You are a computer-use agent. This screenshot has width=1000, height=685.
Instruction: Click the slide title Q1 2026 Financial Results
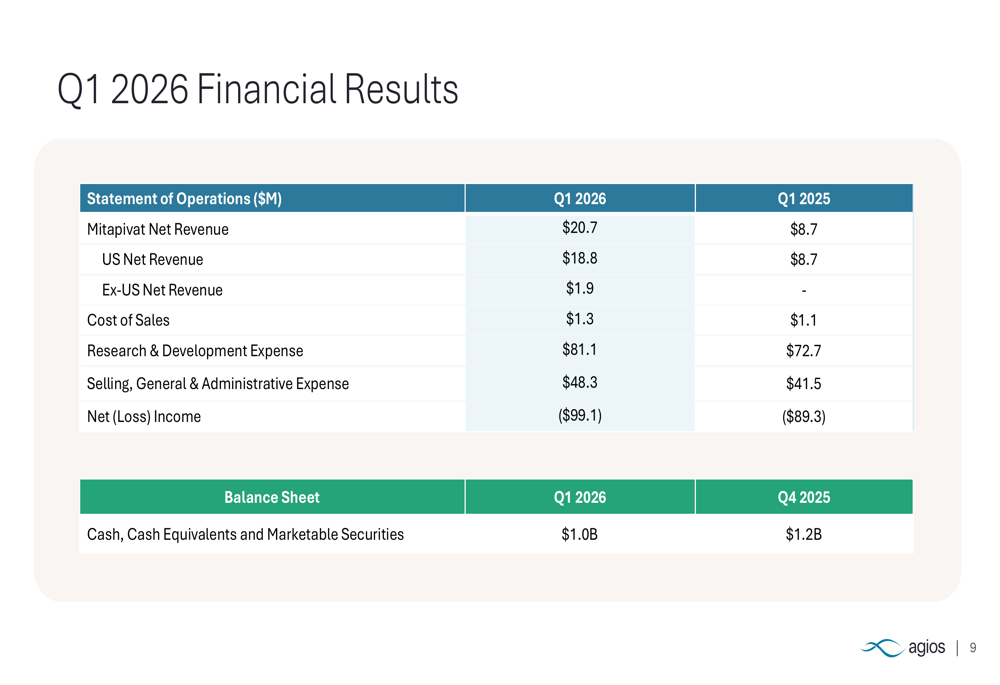258,91
